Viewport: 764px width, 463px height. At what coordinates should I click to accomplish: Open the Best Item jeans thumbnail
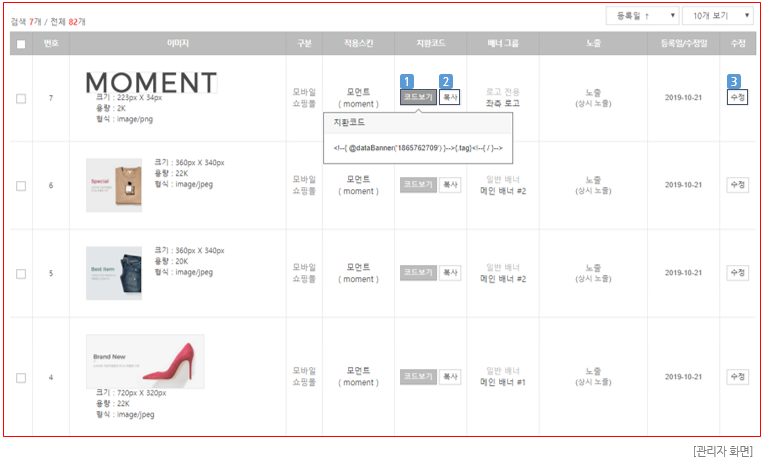[114, 272]
